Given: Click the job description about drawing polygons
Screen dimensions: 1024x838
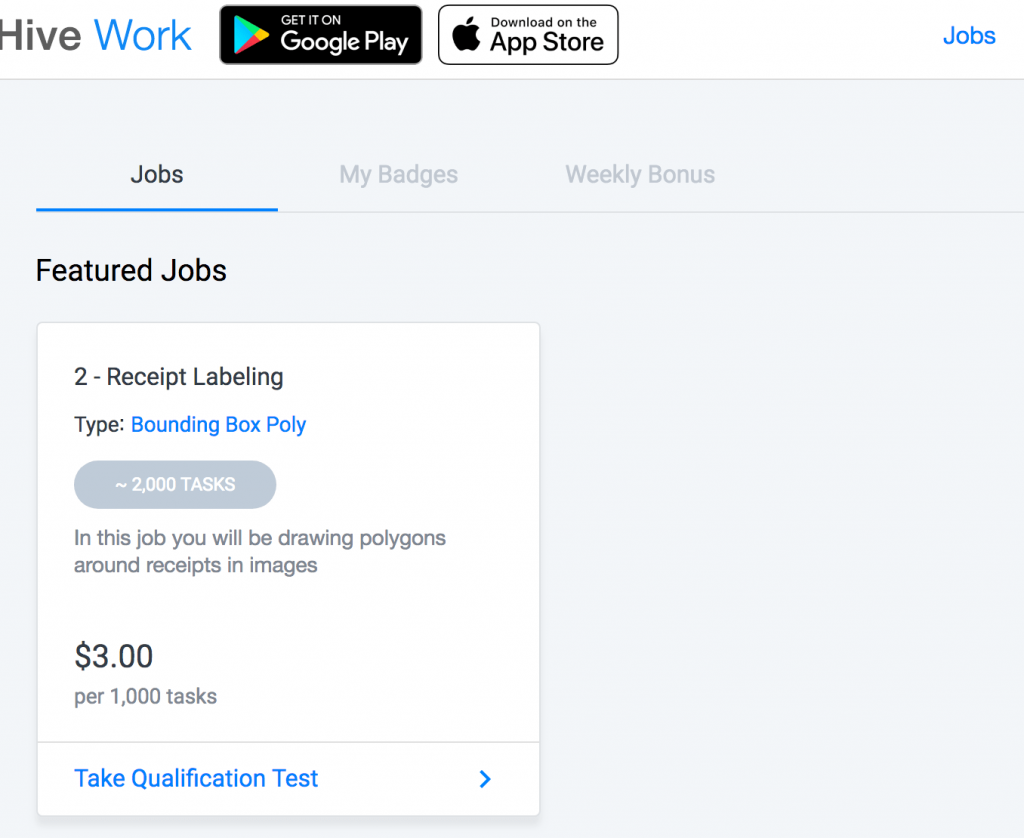Looking at the screenshot, I should click(x=260, y=551).
